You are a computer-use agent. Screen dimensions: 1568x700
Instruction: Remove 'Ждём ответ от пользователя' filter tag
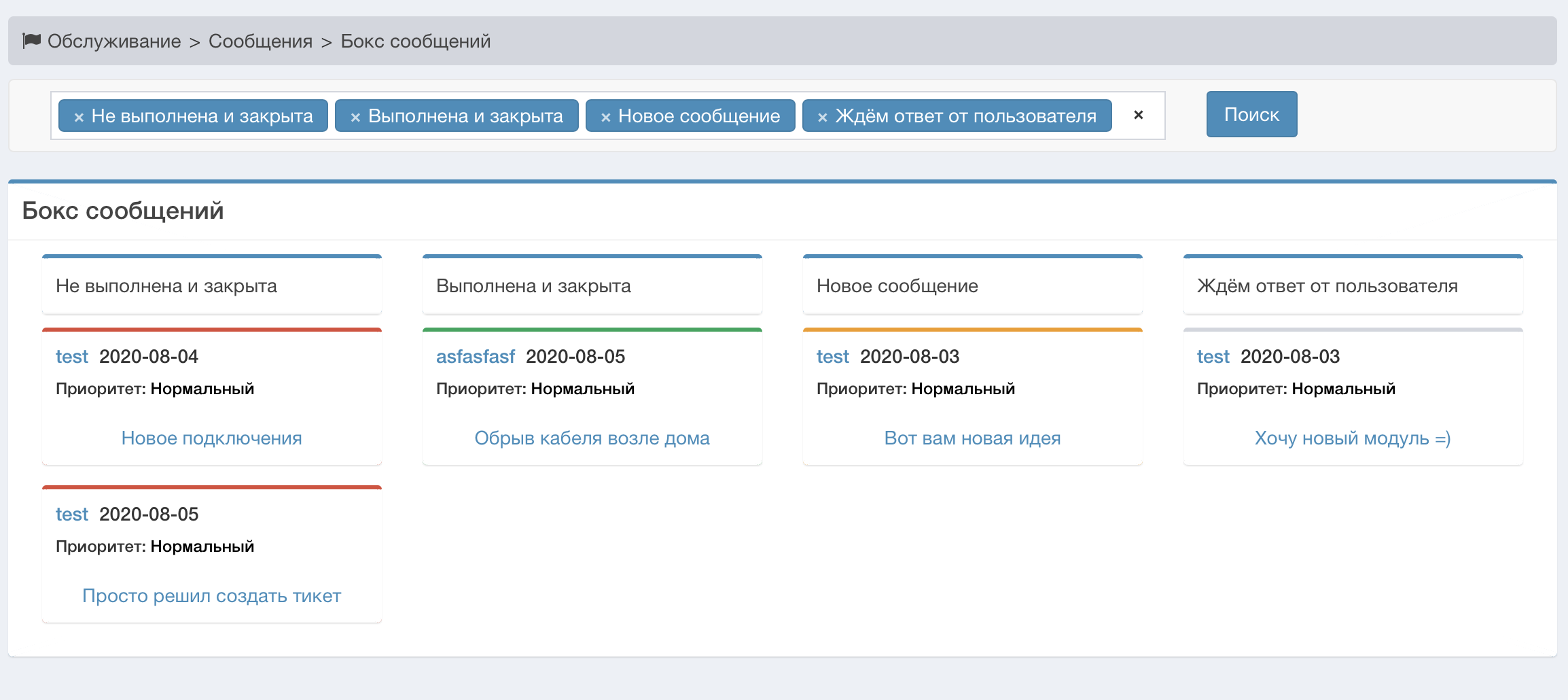[x=822, y=117]
